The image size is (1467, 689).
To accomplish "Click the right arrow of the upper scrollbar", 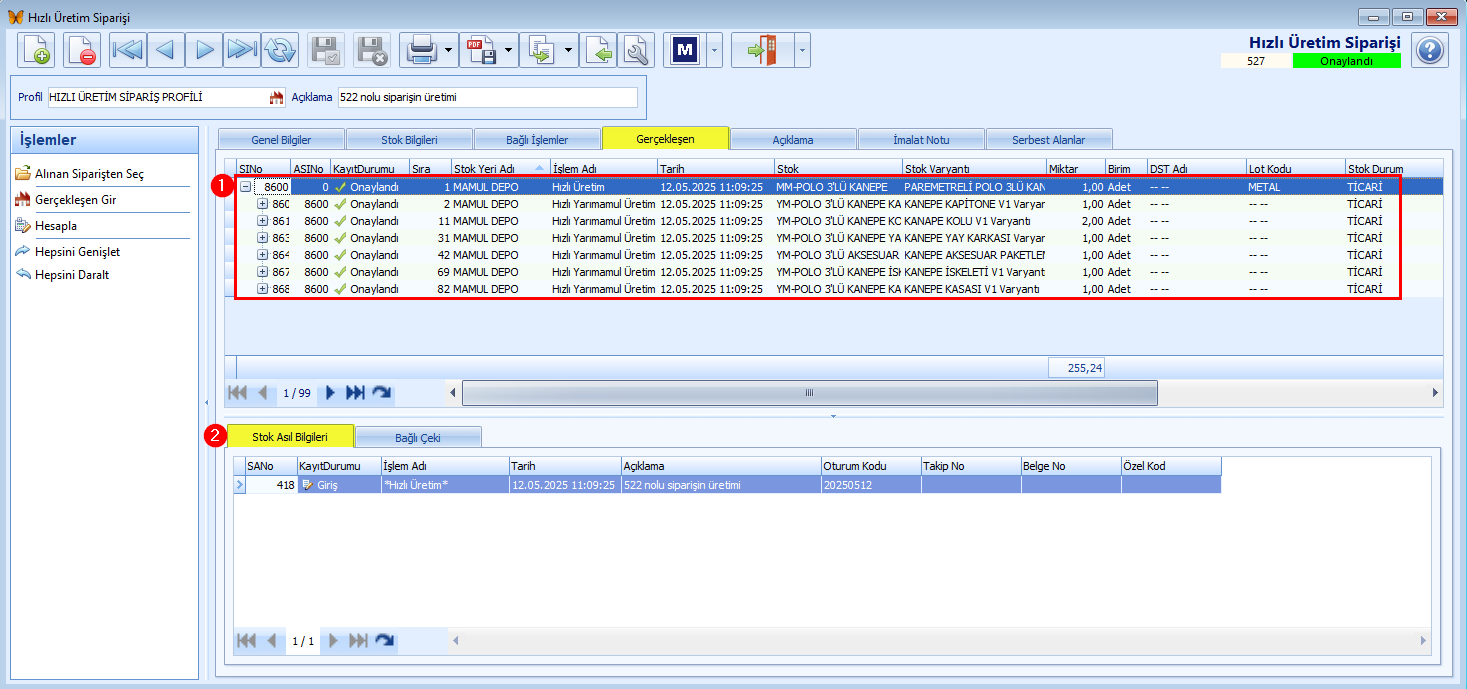I will click(1435, 393).
